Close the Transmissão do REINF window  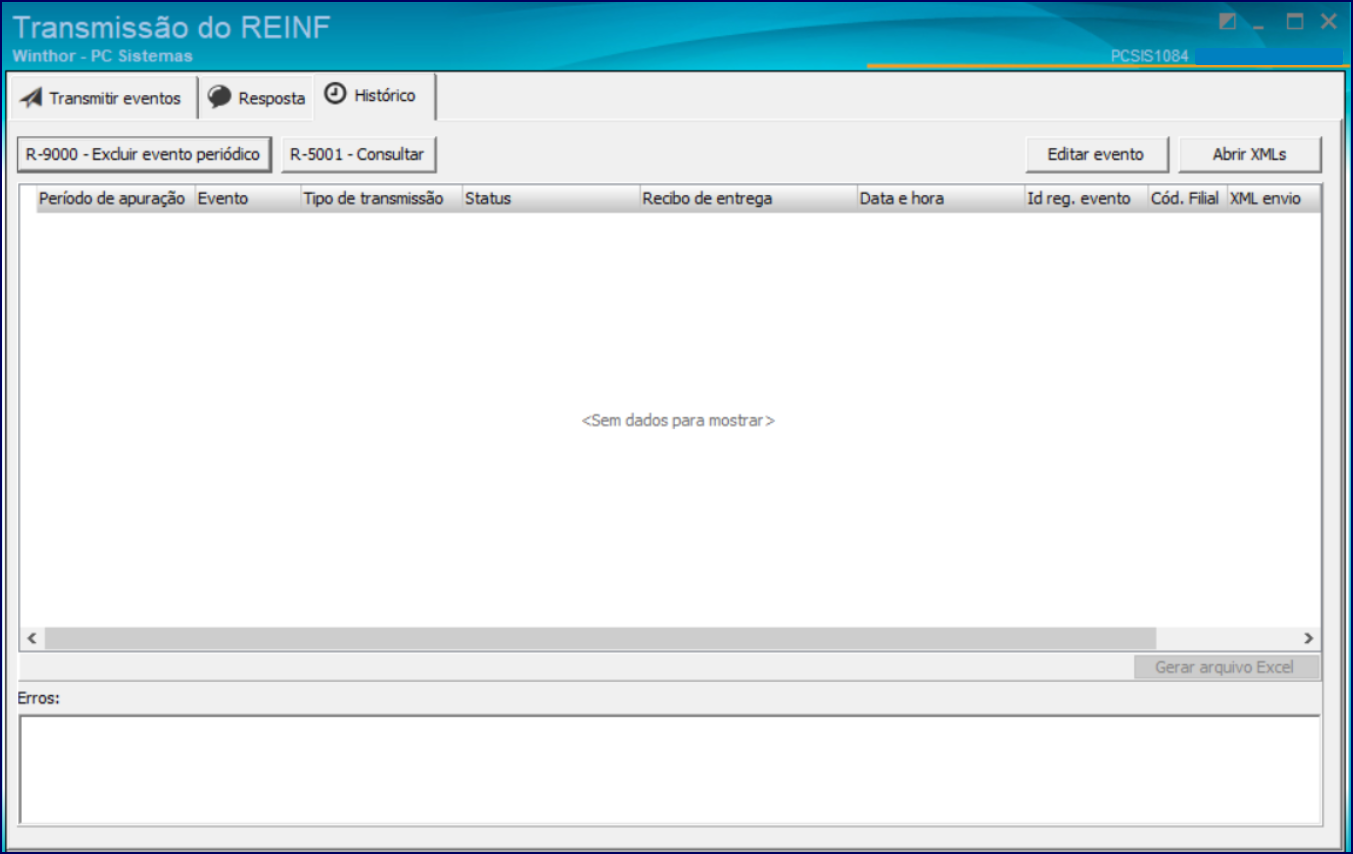coord(1329,22)
